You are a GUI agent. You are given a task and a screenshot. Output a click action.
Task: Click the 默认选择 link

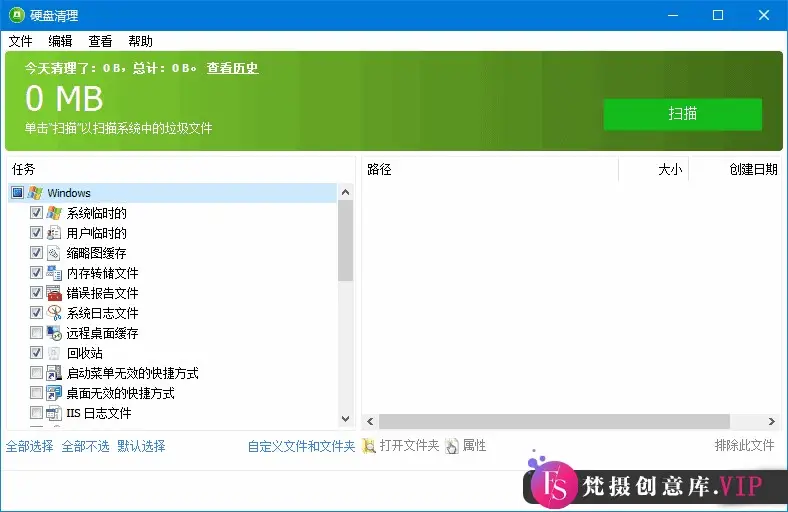(x=141, y=446)
